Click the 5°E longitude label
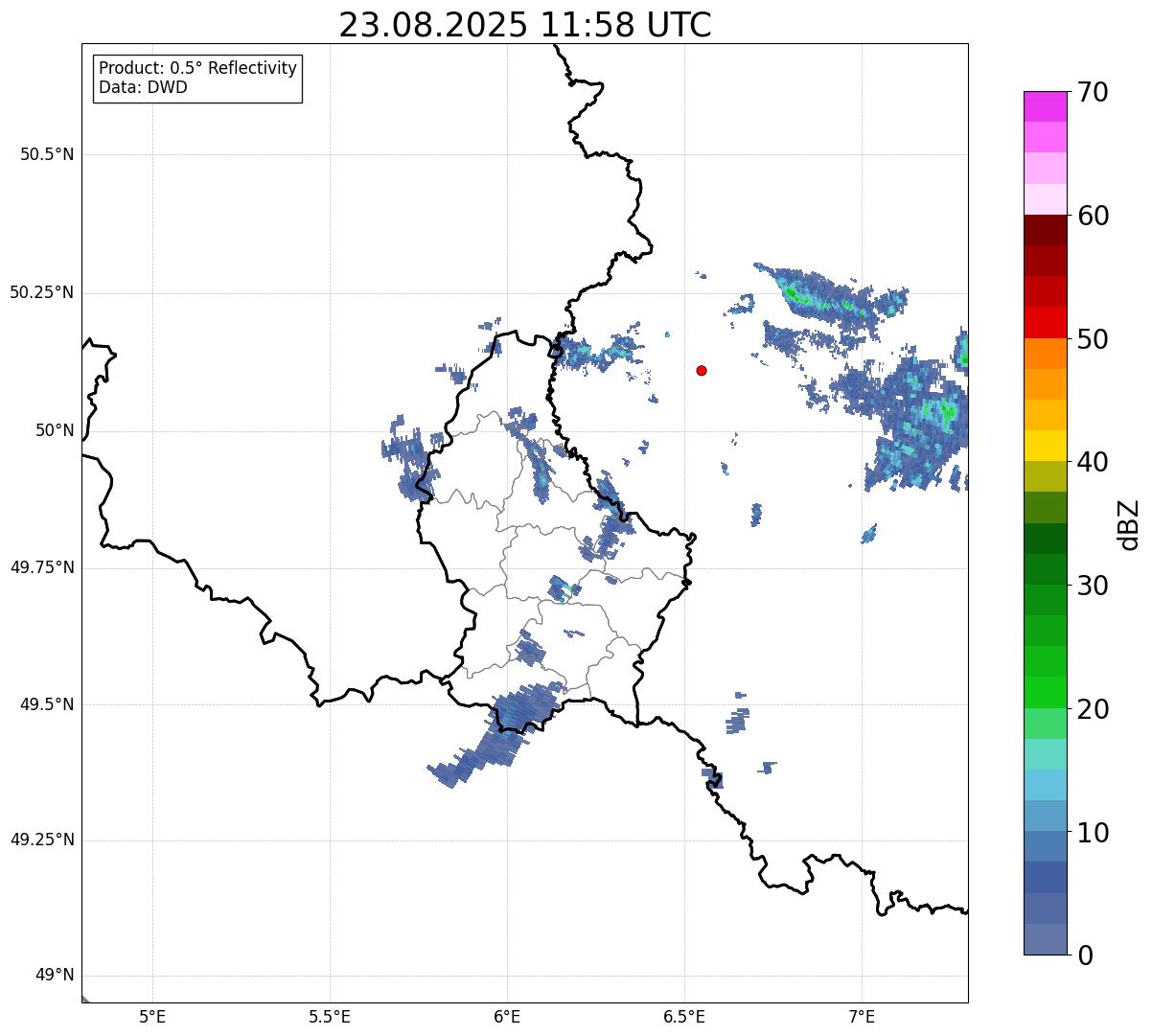Viewport: 1152px width, 1036px height. [x=152, y=1016]
